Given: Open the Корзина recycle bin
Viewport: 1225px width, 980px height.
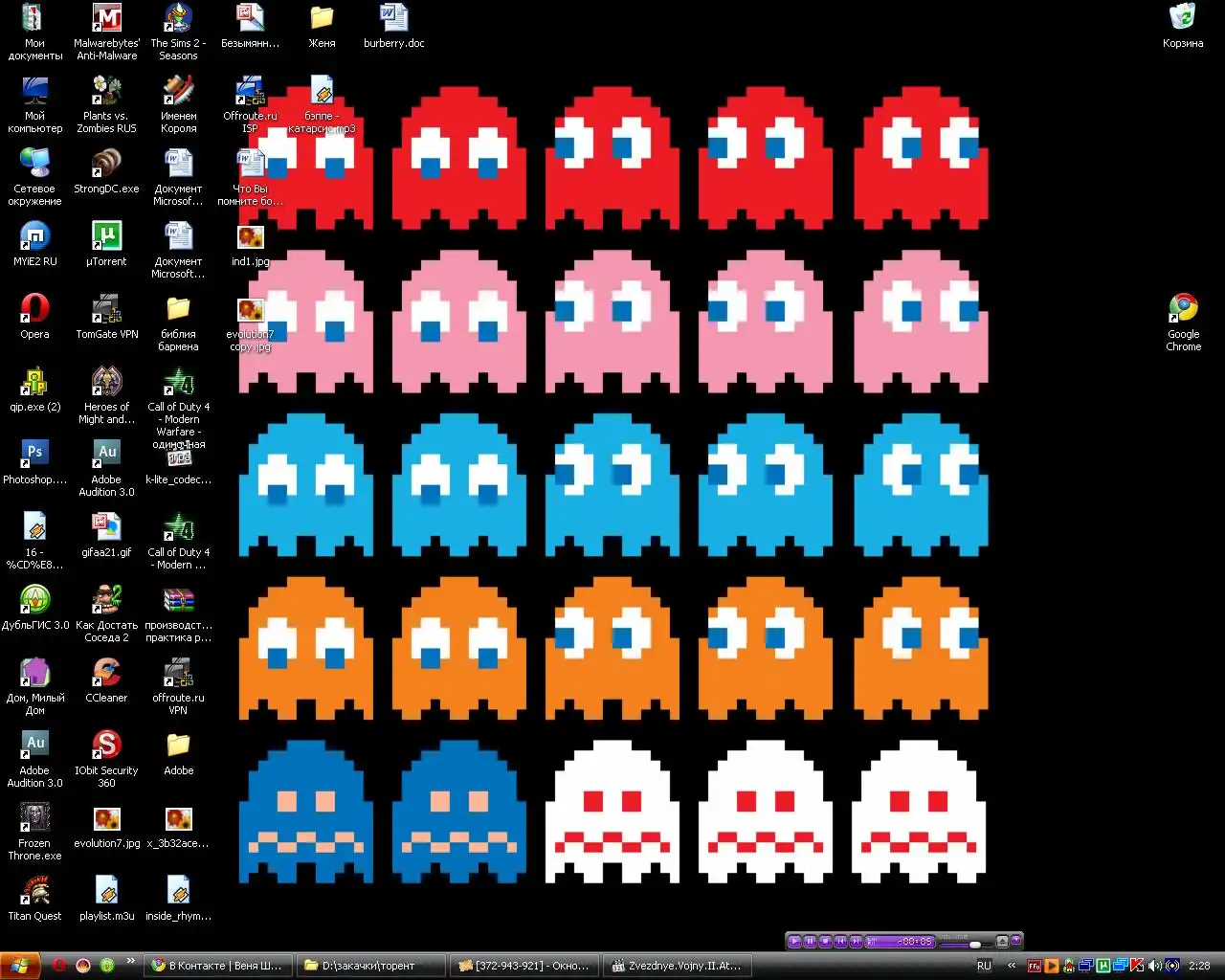Looking at the screenshot, I should (x=1183, y=18).
